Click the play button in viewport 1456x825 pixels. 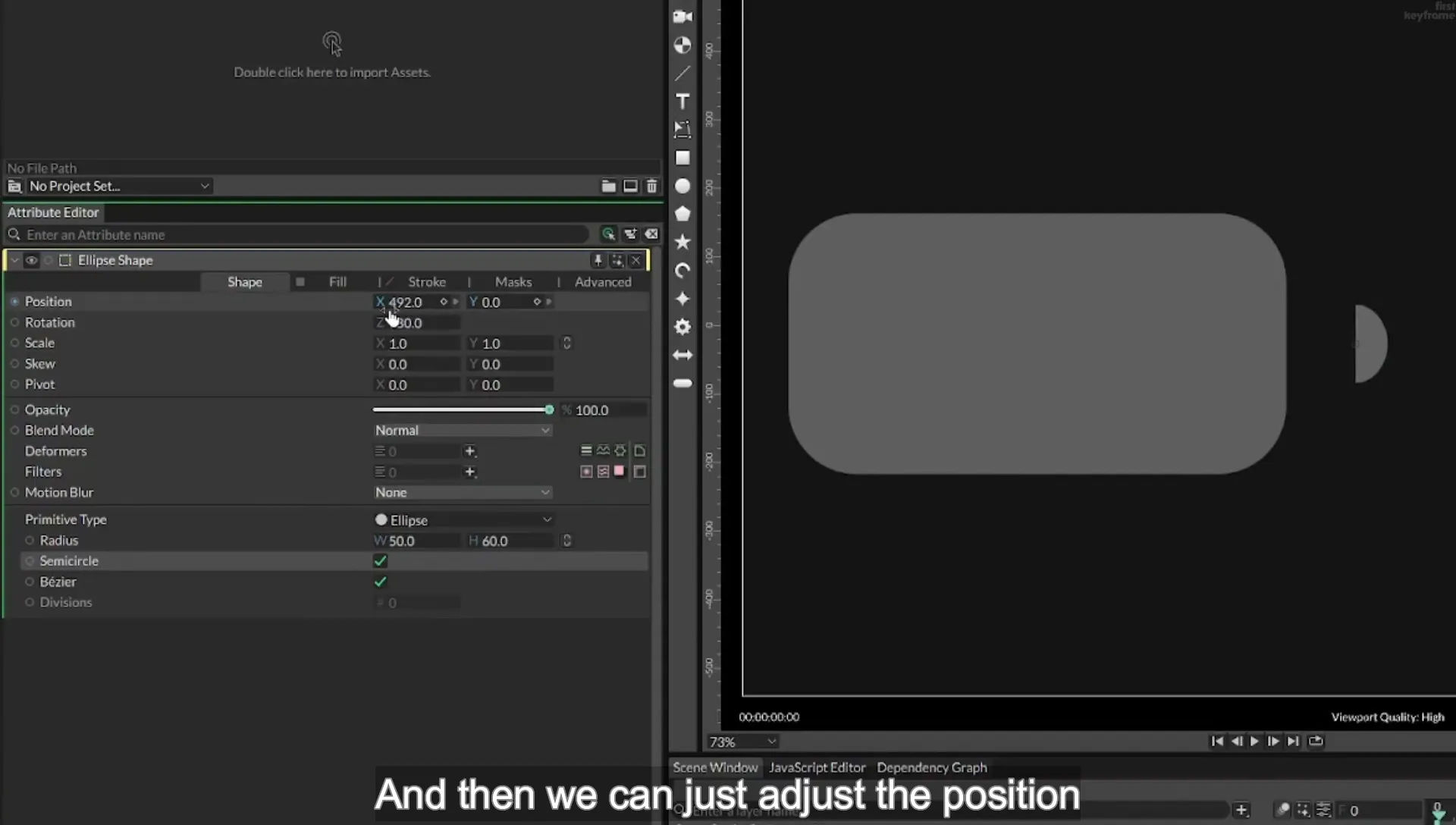click(1254, 742)
